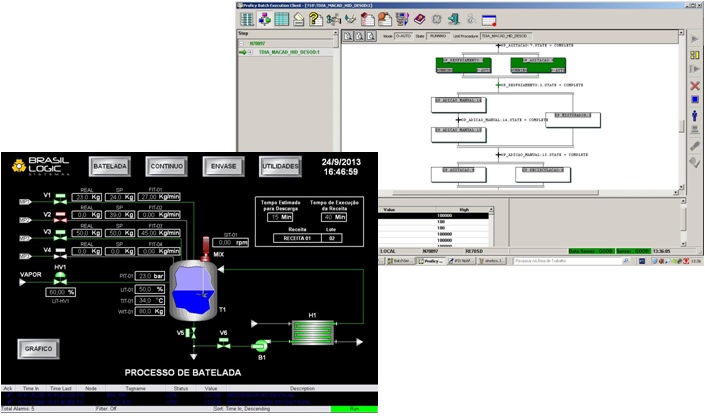The height and width of the screenshot is (416, 705).
Task: Open the CONTINUO process screen
Action: point(166,165)
